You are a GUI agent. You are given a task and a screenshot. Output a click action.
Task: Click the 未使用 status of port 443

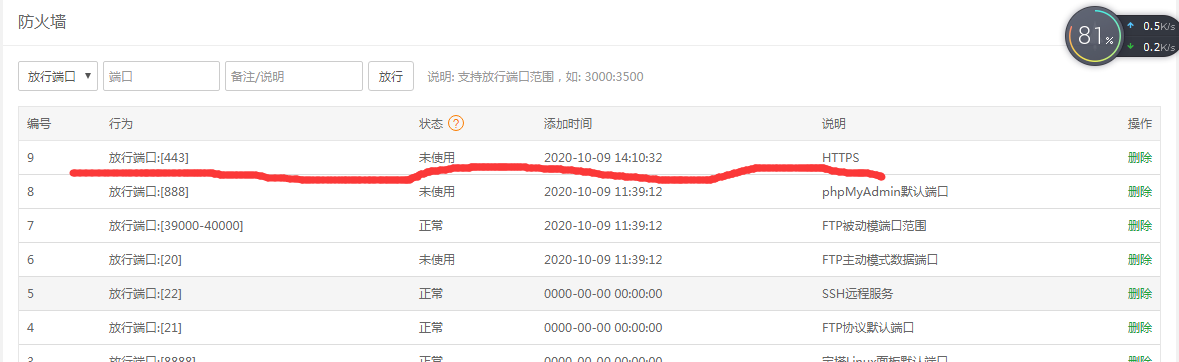coord(437,158)
